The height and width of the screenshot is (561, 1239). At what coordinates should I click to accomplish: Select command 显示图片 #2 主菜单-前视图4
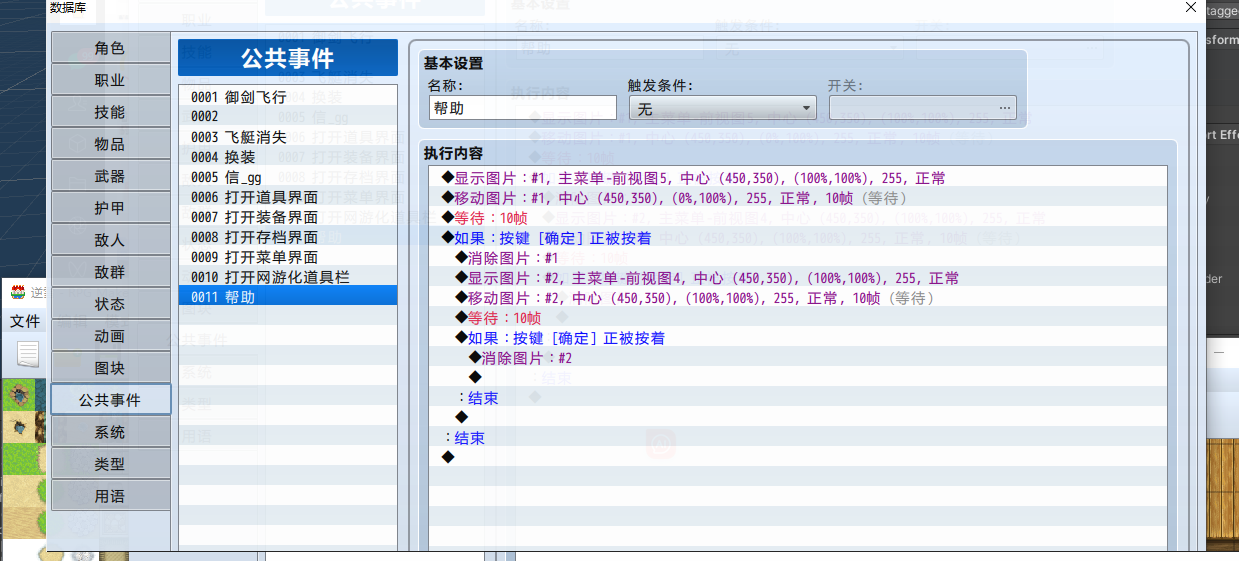click(797, 278)
